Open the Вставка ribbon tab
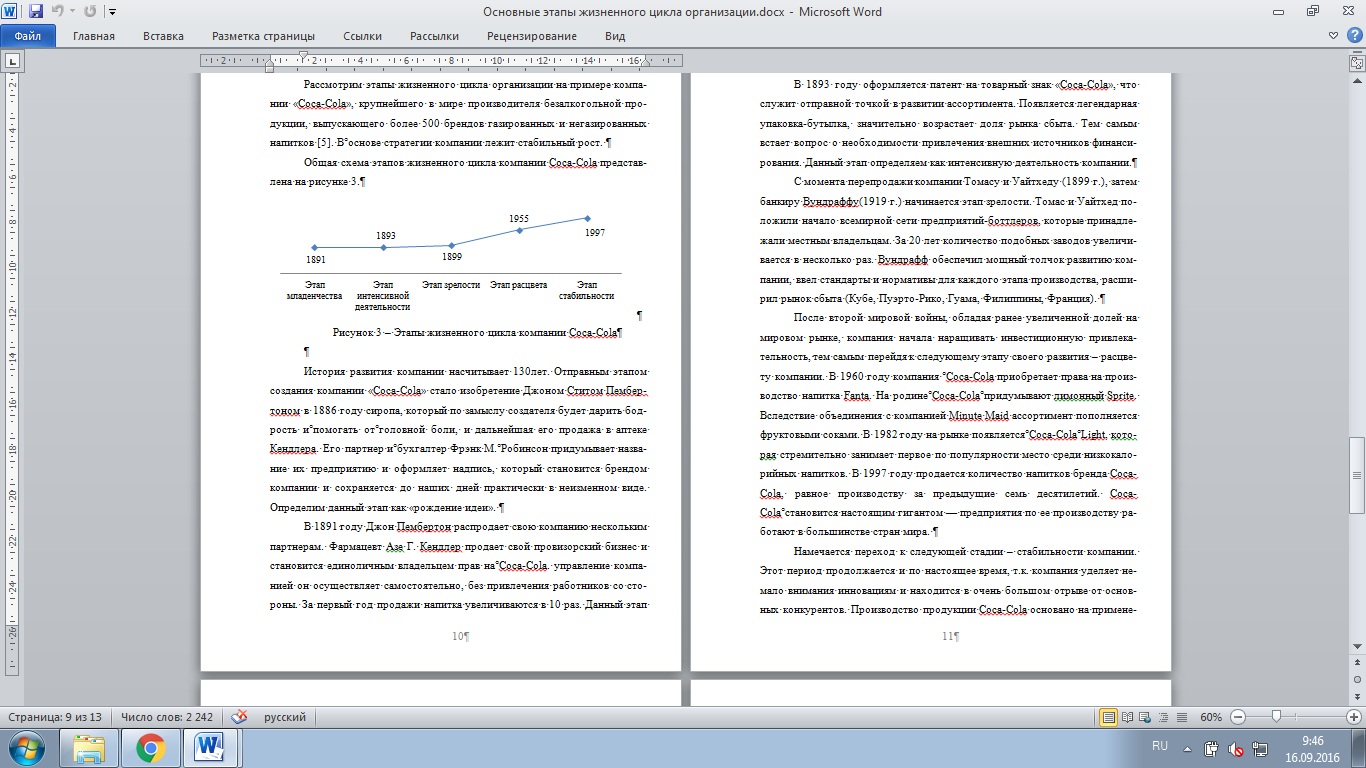 [x=163, y=36]
